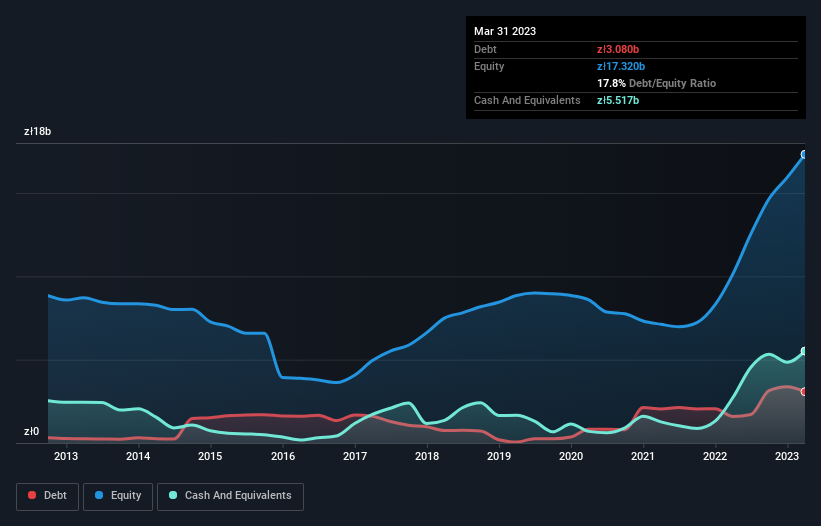The height and width of the screenshot is (526, 821).
Task: Click the red Debt endpoint marker
Action: tap(804, 391)
